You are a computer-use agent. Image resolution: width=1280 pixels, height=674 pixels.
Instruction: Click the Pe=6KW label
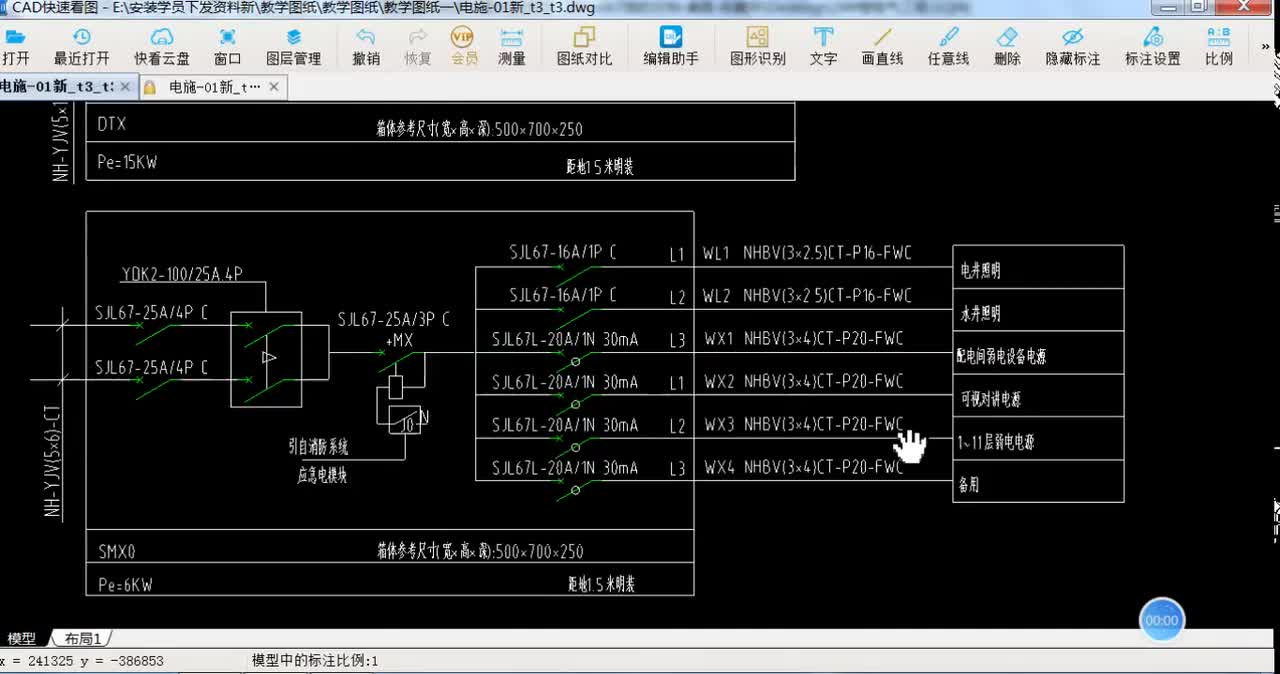pos(126,584)
